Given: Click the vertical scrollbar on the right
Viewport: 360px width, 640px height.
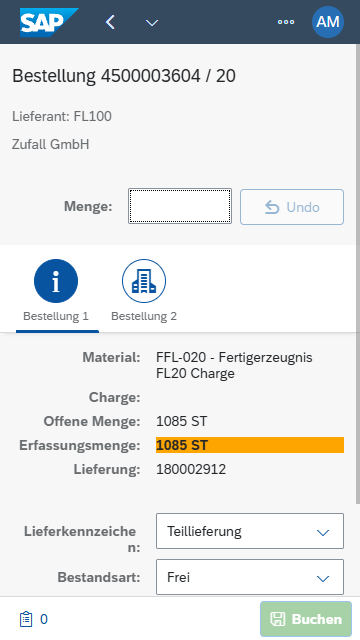Looking at the screenshot, I should [x=358, y=273].
